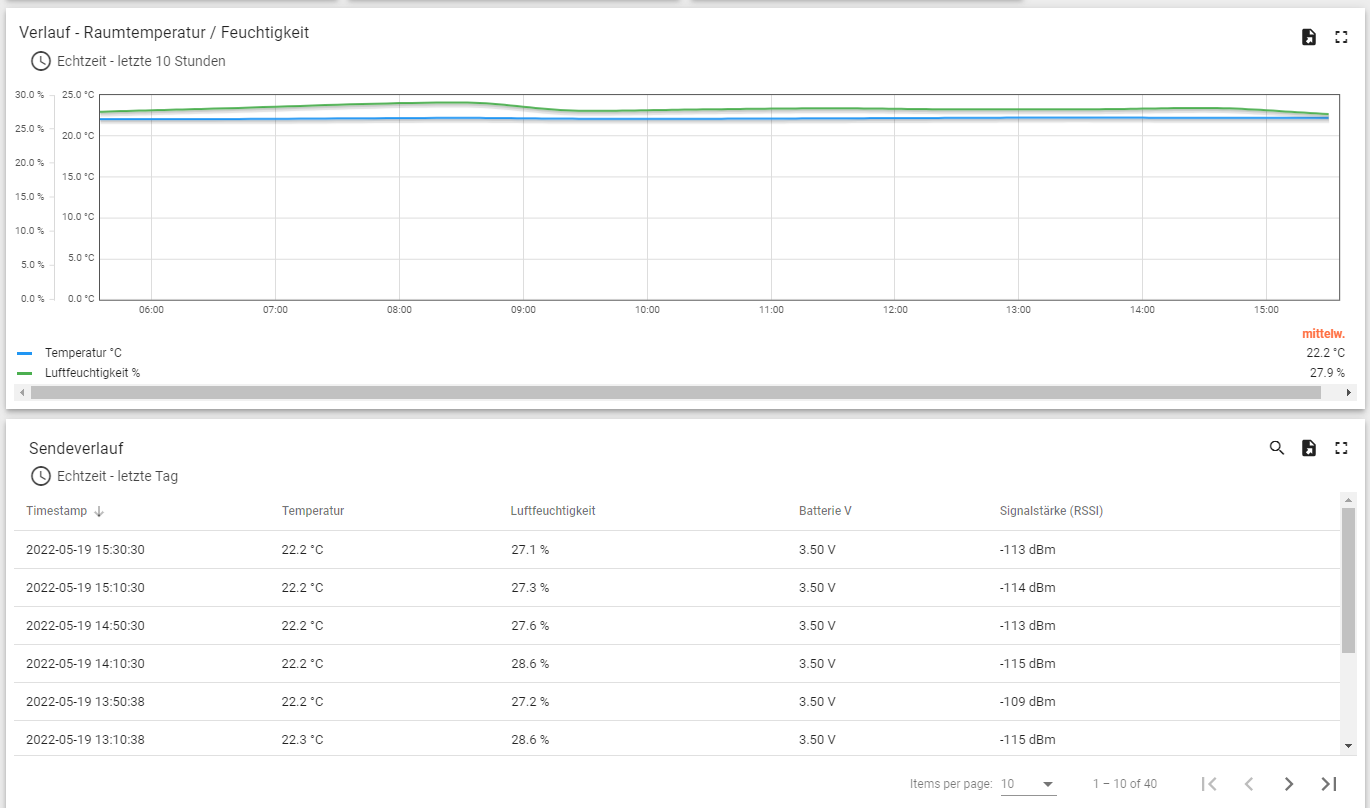The height and width of the screenshot is (808, 1370).
Task: Toggle Temperatur °C series in legend
Action: pyautogui.click(x=82, y=353)
